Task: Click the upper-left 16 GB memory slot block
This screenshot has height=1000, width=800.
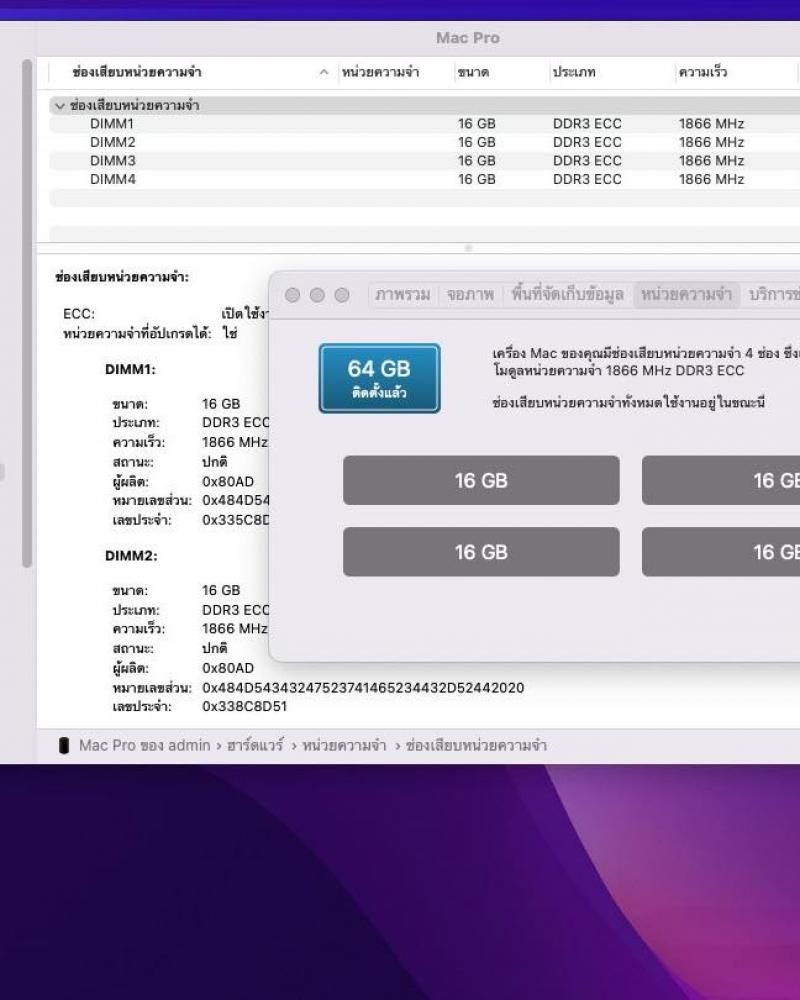Action: tap(481, 480)
